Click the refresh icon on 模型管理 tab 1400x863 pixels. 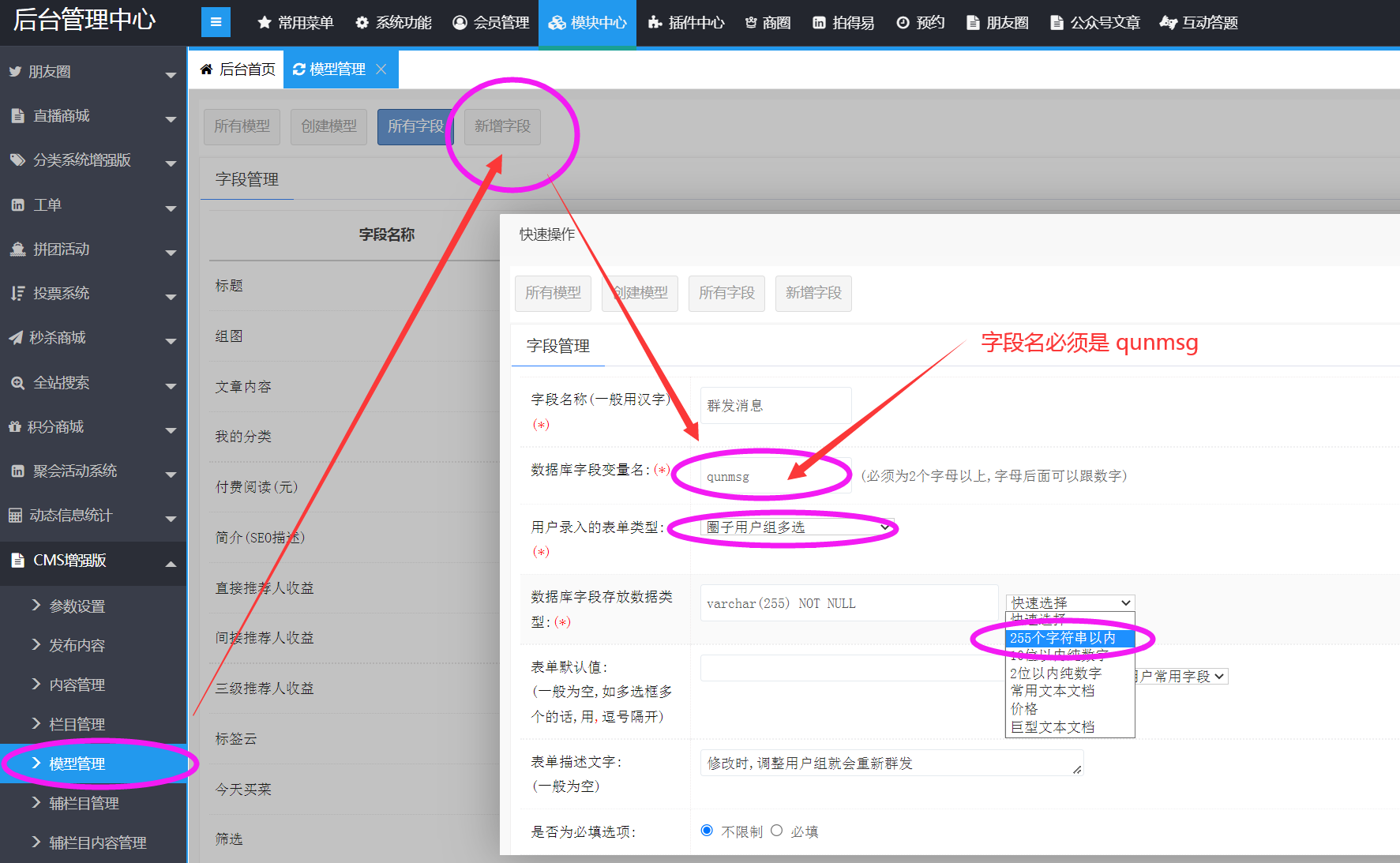coord(299,69)
